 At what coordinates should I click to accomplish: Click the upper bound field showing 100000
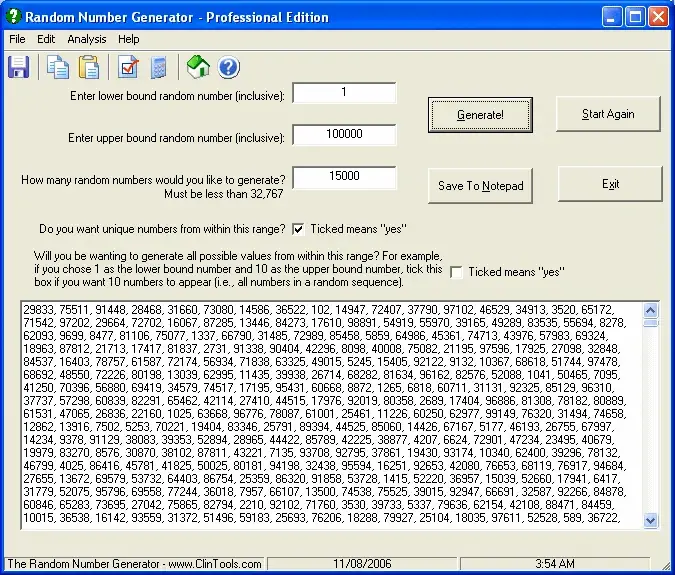[344, 134]
